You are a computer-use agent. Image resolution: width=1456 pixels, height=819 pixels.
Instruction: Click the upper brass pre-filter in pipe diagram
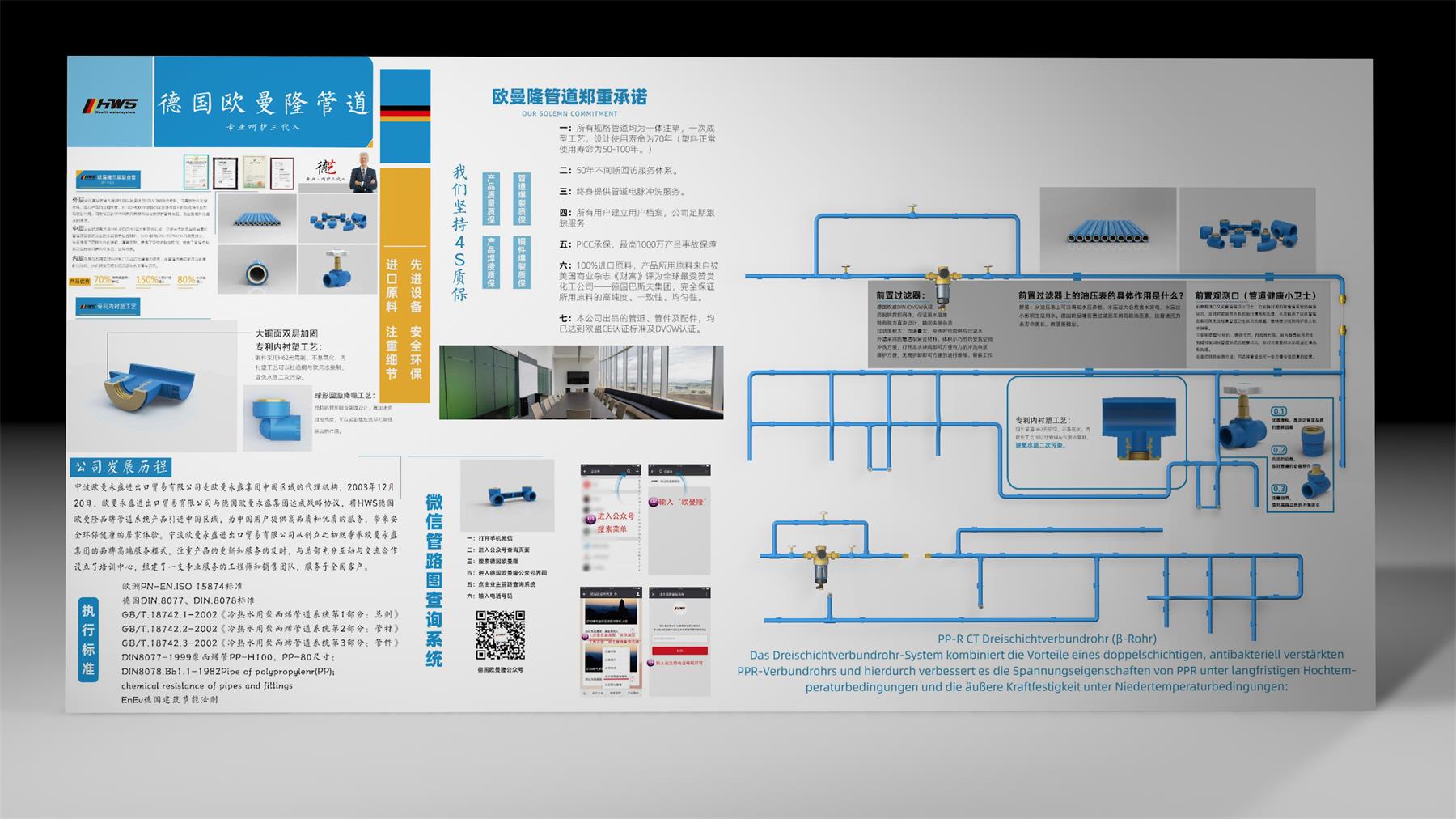point(942,289)
